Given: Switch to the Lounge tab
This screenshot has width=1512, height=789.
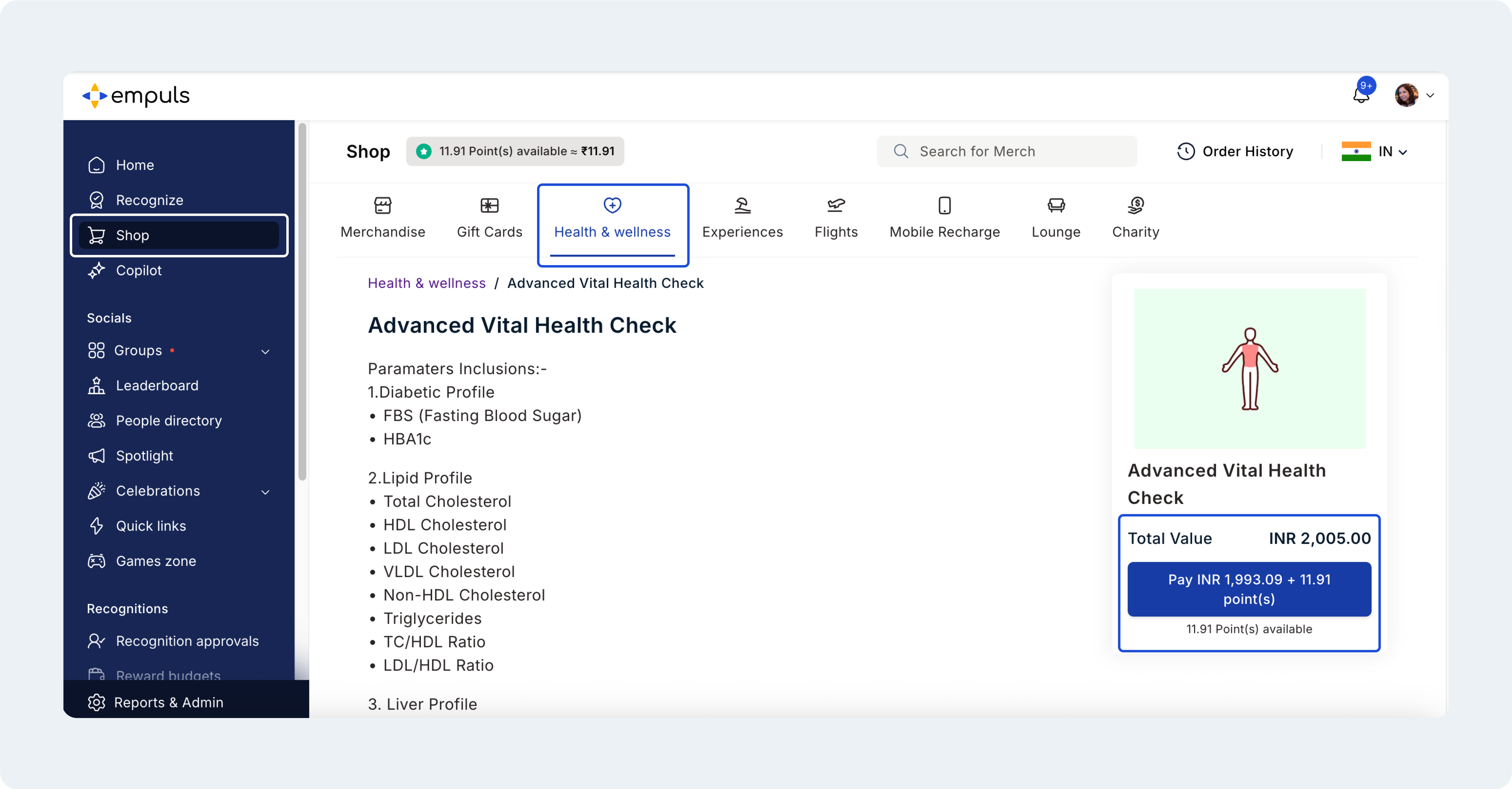Looking at the screenshot, I should [x=1056, y=218].
